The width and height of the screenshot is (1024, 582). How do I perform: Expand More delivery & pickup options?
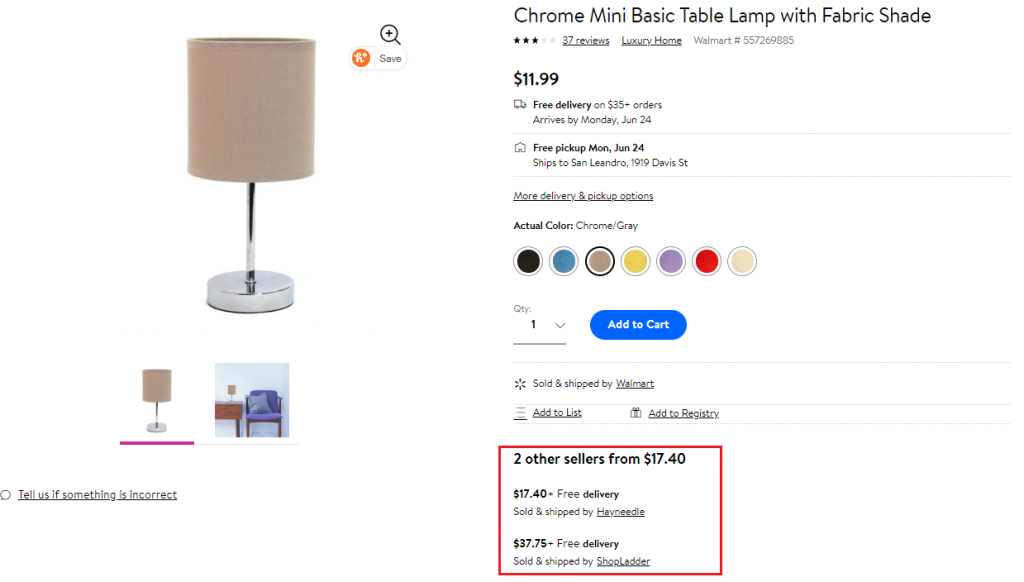point(583,196)
